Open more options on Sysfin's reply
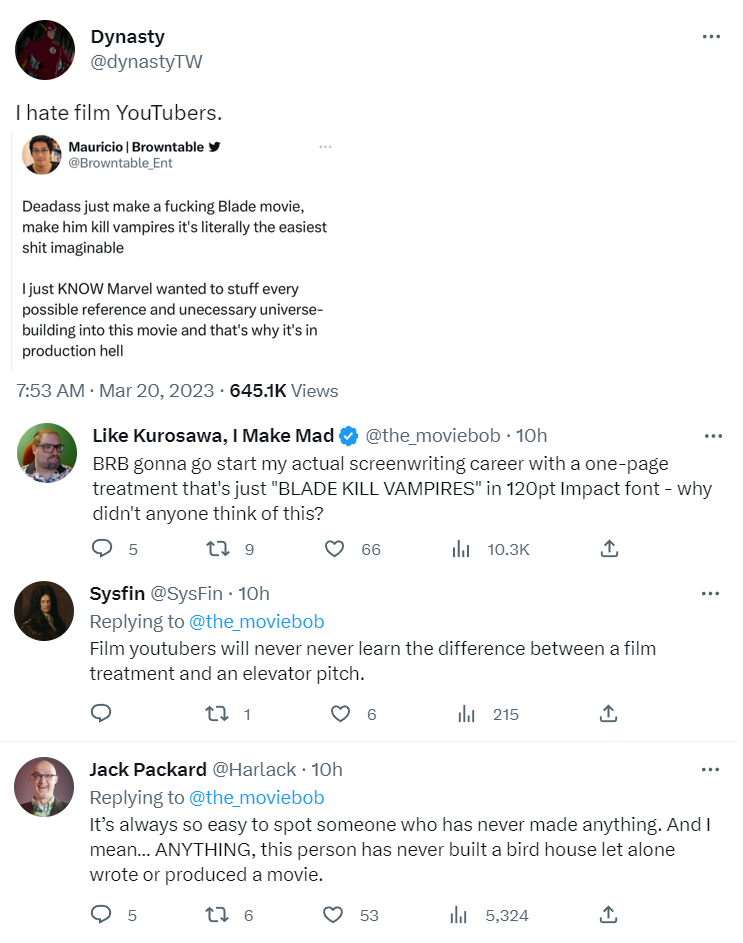743x943 pixels. click(711, 593)
